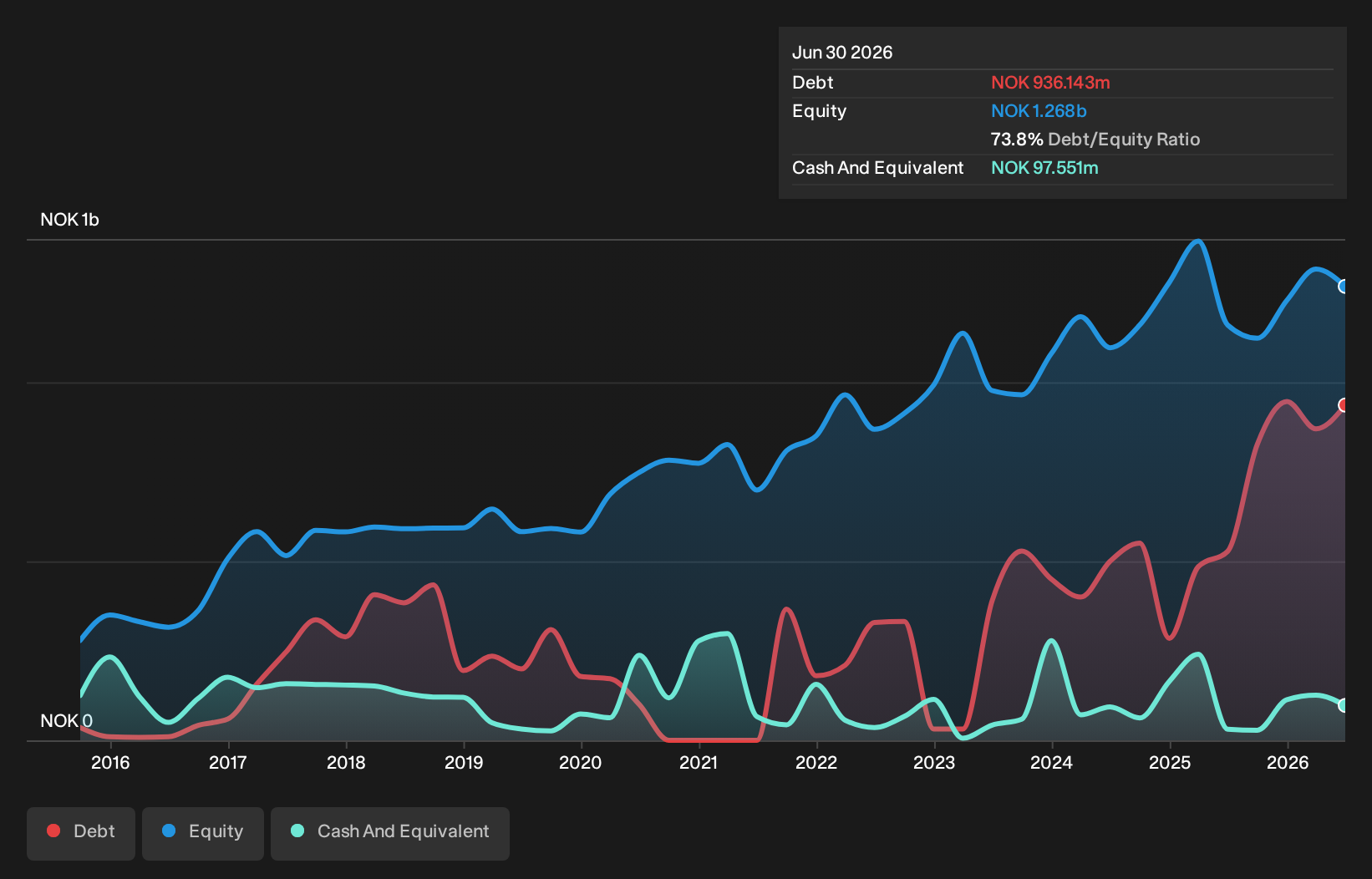Toggle the Debt series legend button
Screen dimensions: 1372x879
pyautogui.click(x=81, y=833)
